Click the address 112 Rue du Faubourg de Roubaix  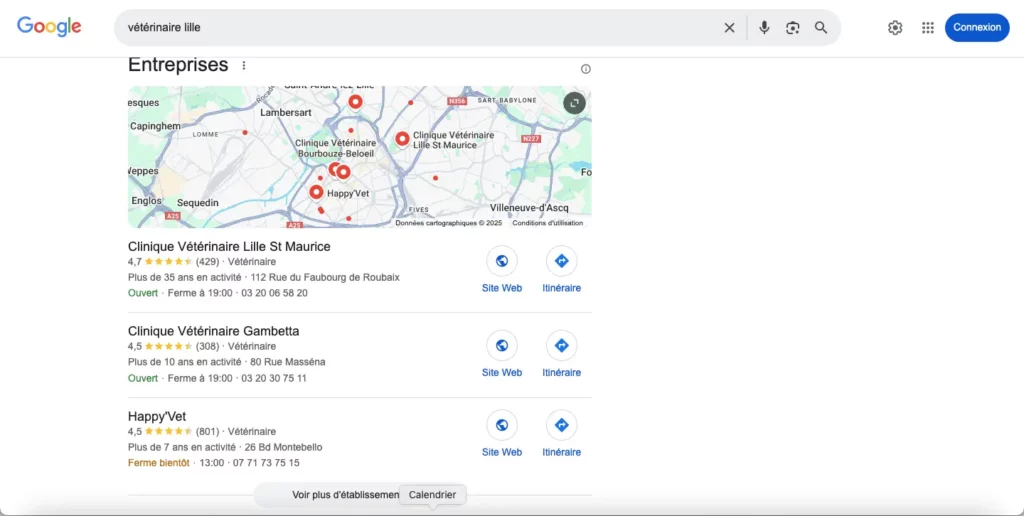click(x=325, y=278)
